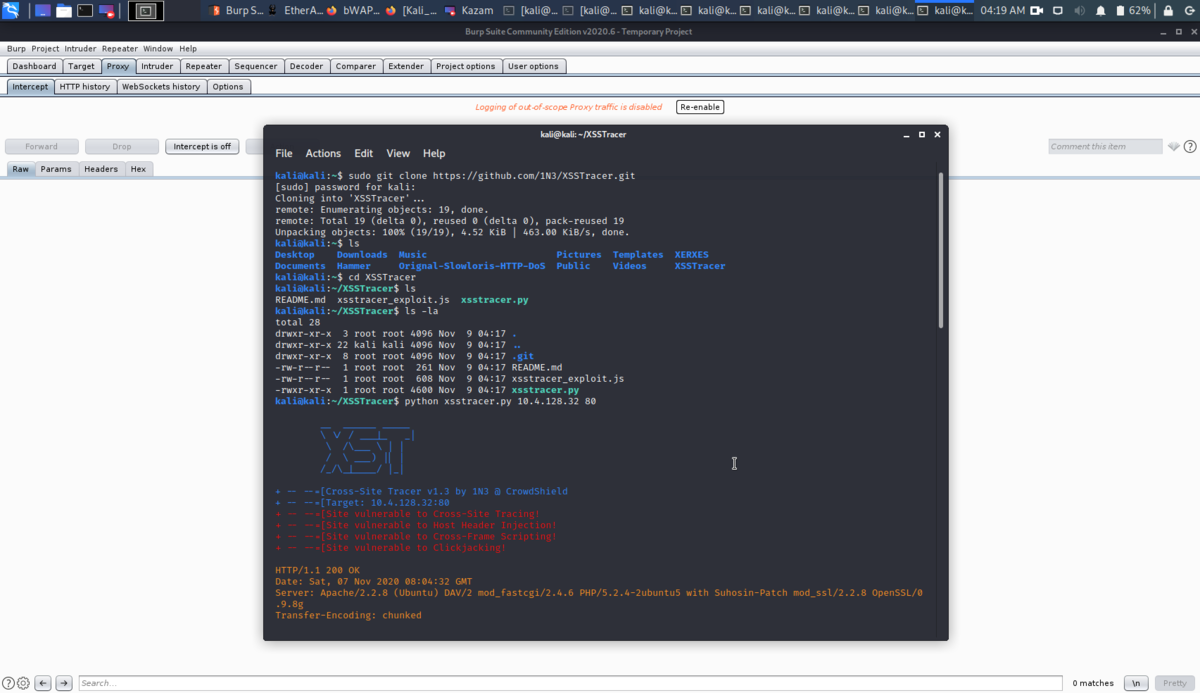
Task: Open the Intruder menu in Burp menu bar
Action: point(80,48)
